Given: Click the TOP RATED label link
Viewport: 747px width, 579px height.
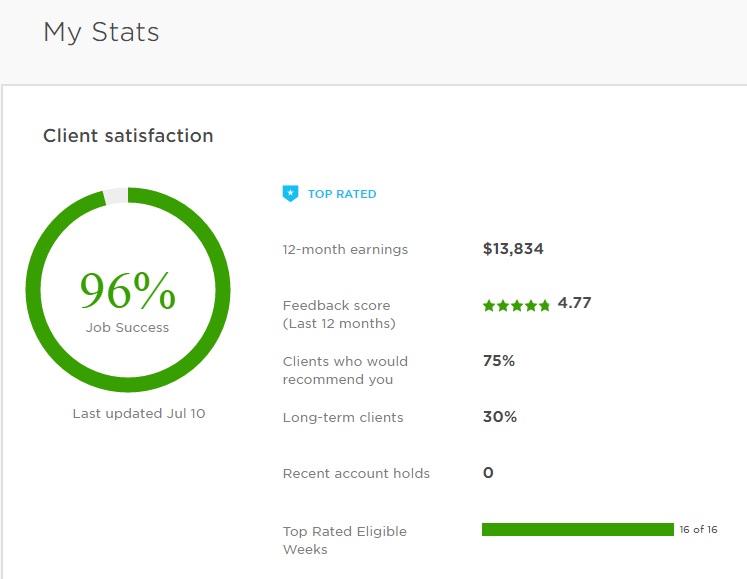Looking at the screenshot, I should click(342, 194).
